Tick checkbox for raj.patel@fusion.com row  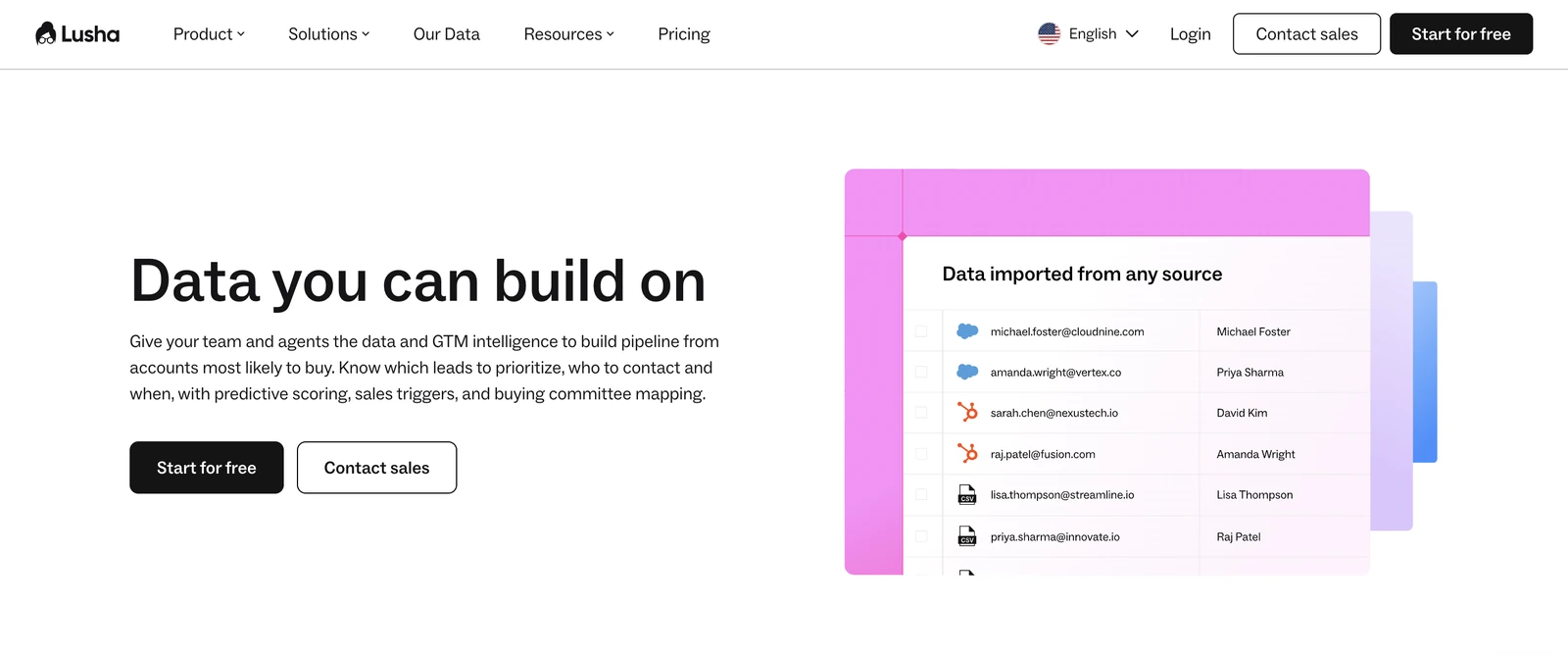pos(921,454)
